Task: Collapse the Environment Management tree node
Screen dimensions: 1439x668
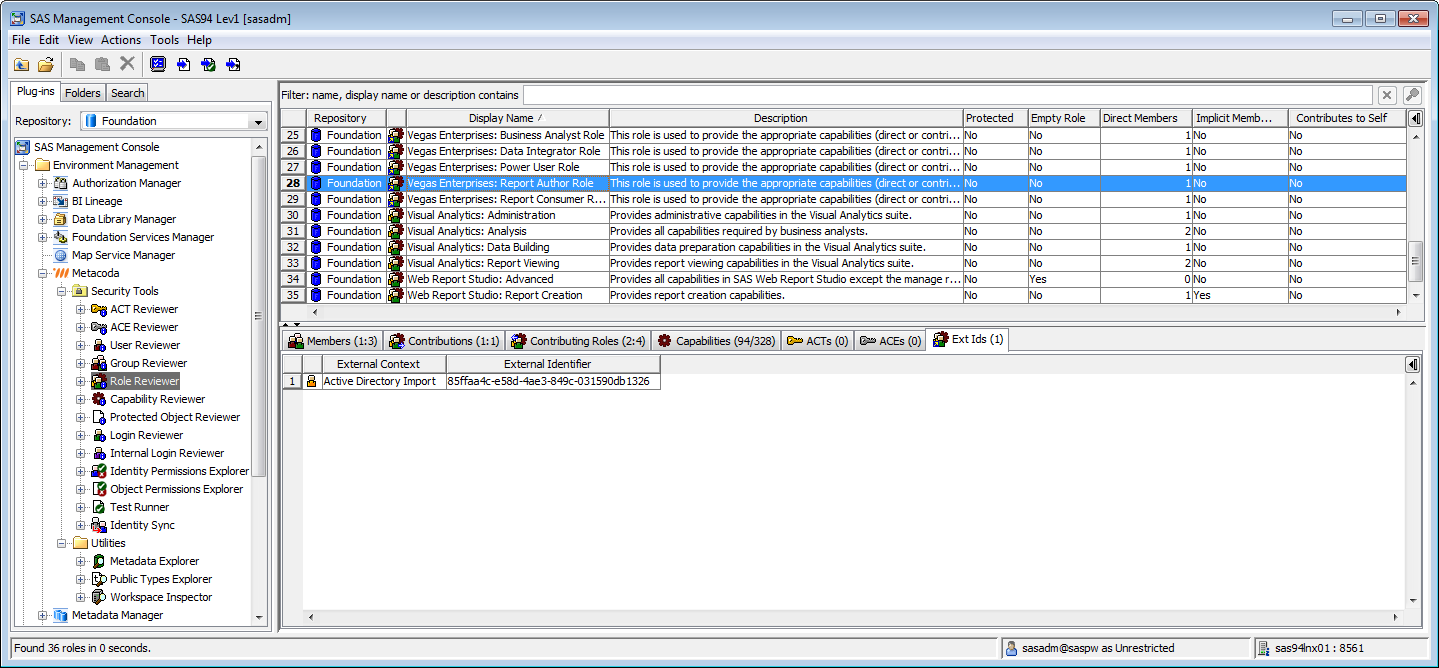Action: coord(24,165)
